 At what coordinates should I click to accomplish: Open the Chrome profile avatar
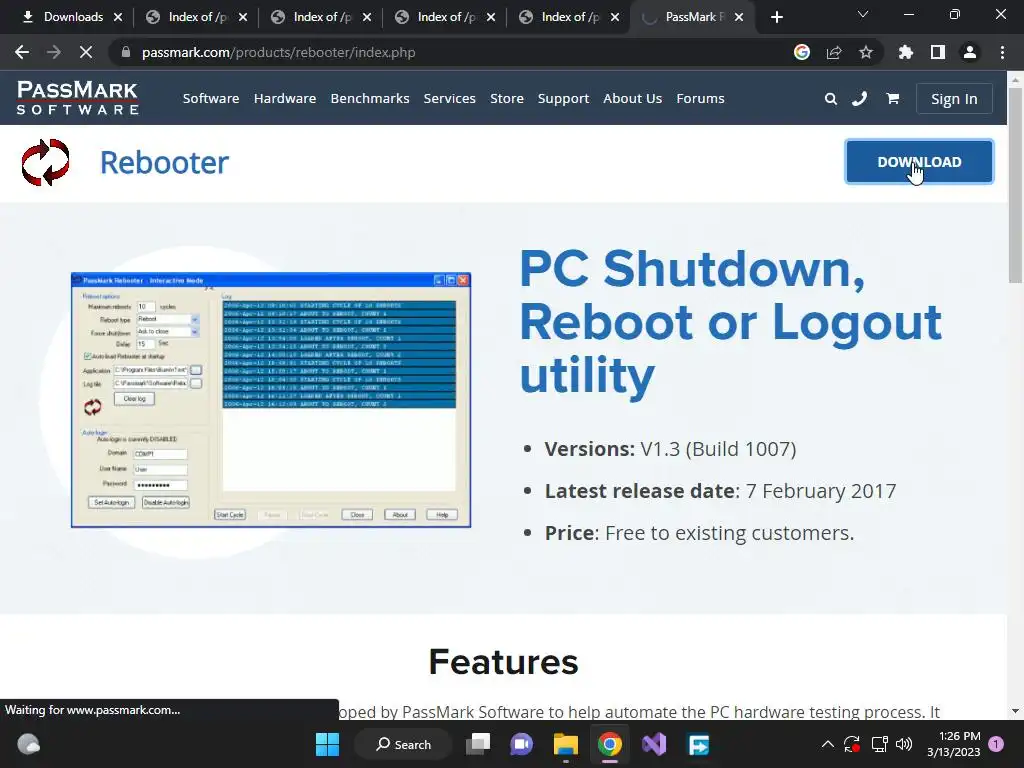point(970,52)
